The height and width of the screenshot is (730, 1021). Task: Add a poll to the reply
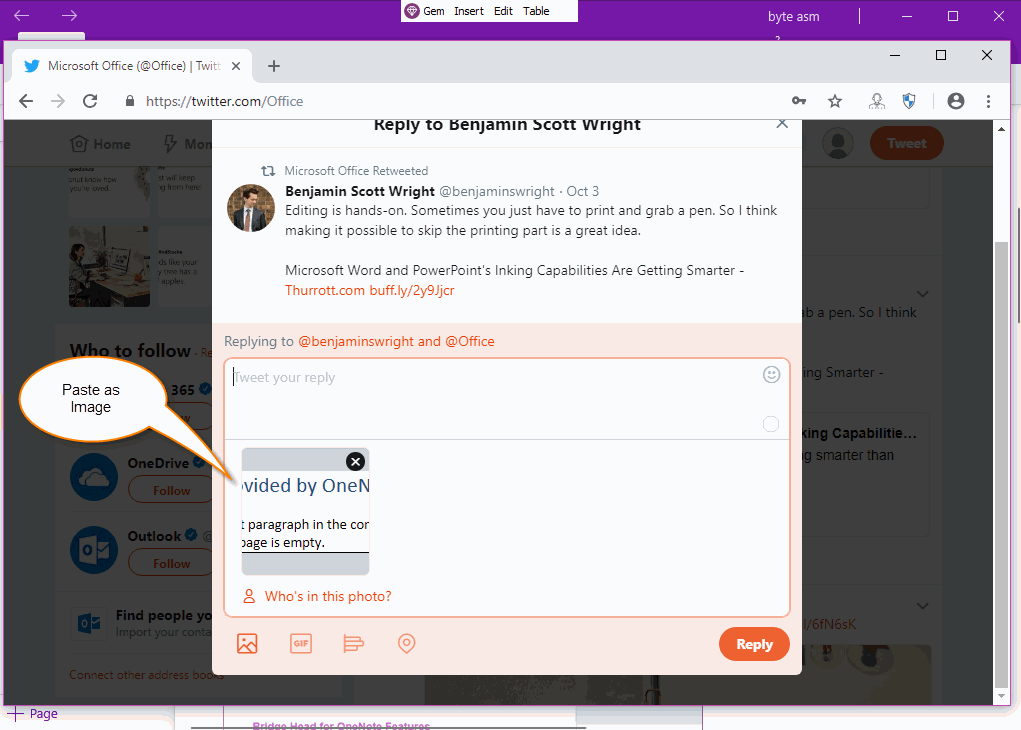click(x=353, y=643)
